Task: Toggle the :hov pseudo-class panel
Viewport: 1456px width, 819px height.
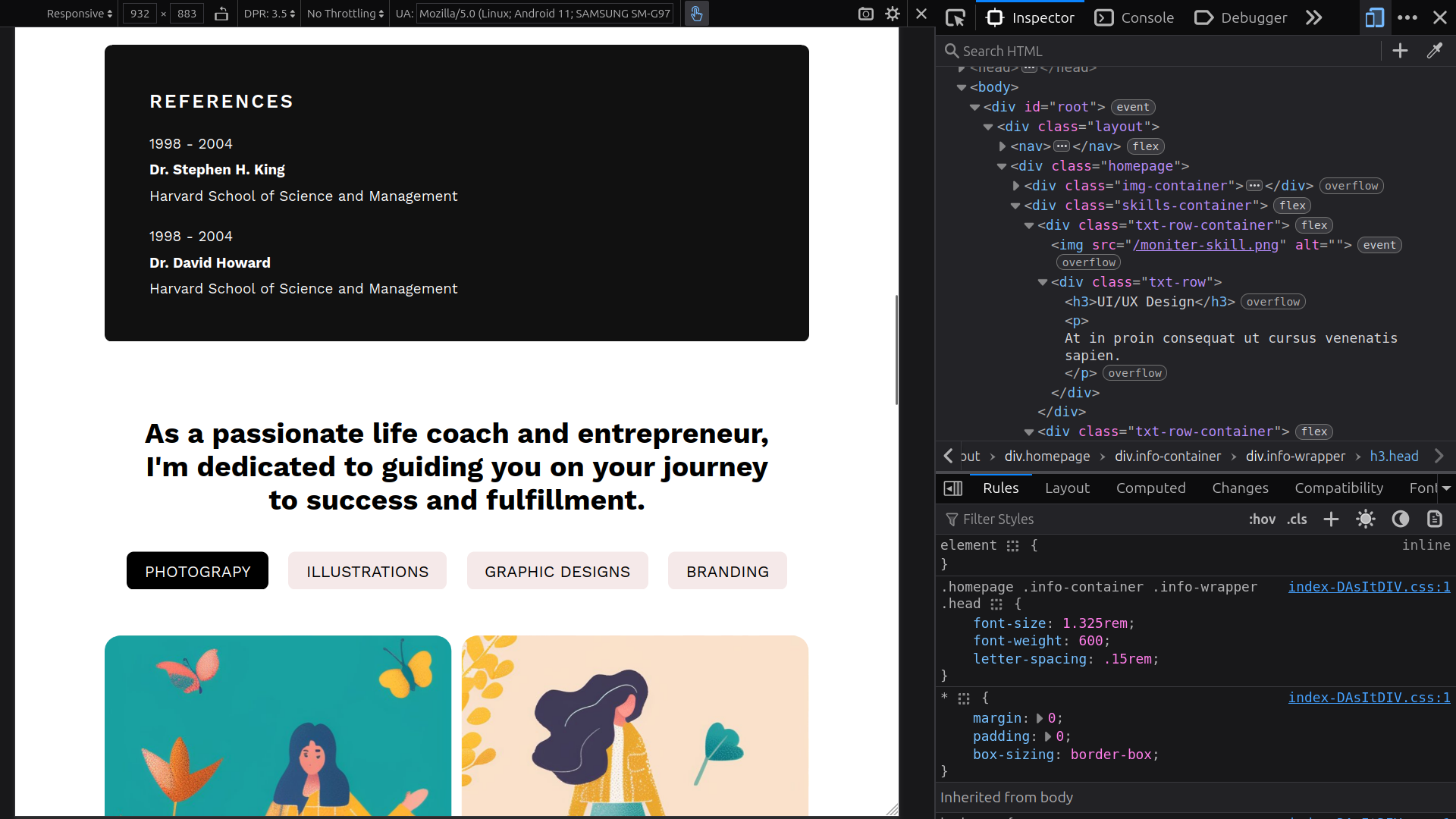Action: pyautogui.click(x=1262, y=519)
